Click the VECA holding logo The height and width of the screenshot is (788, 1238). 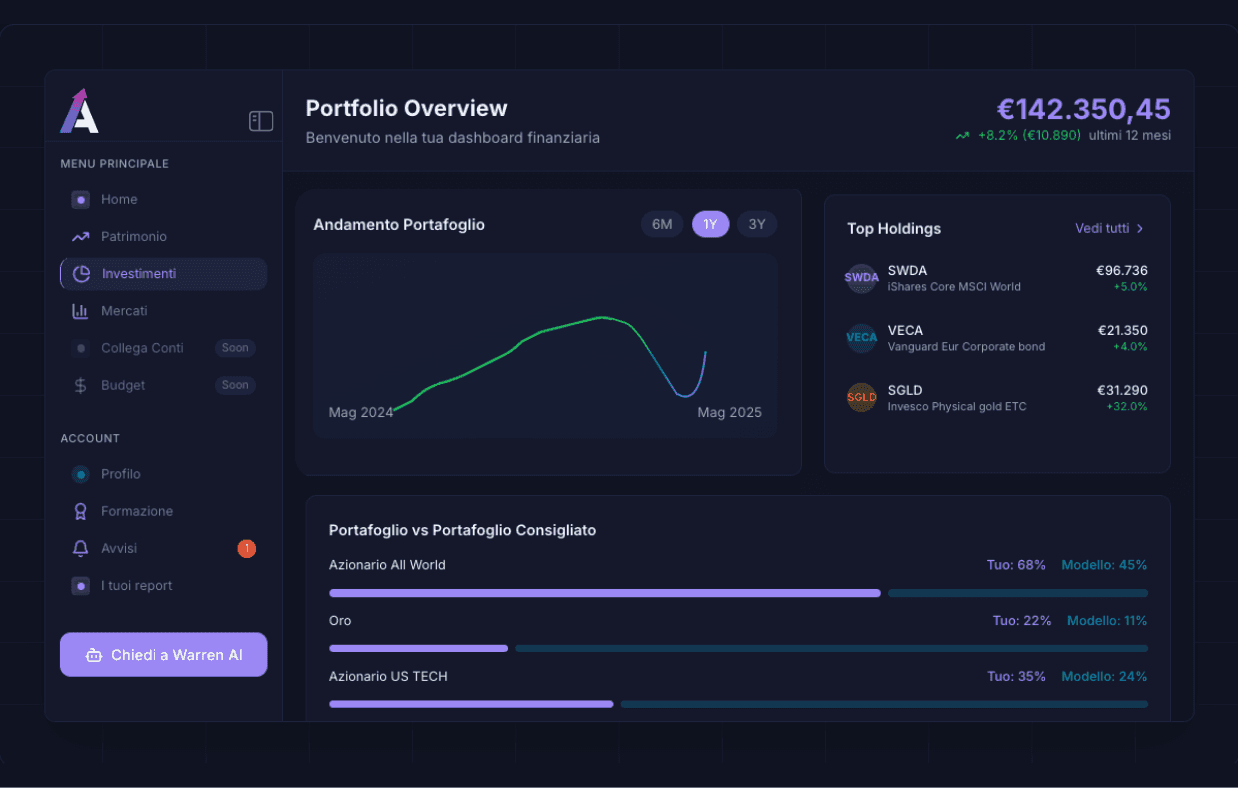pos(861,338)
